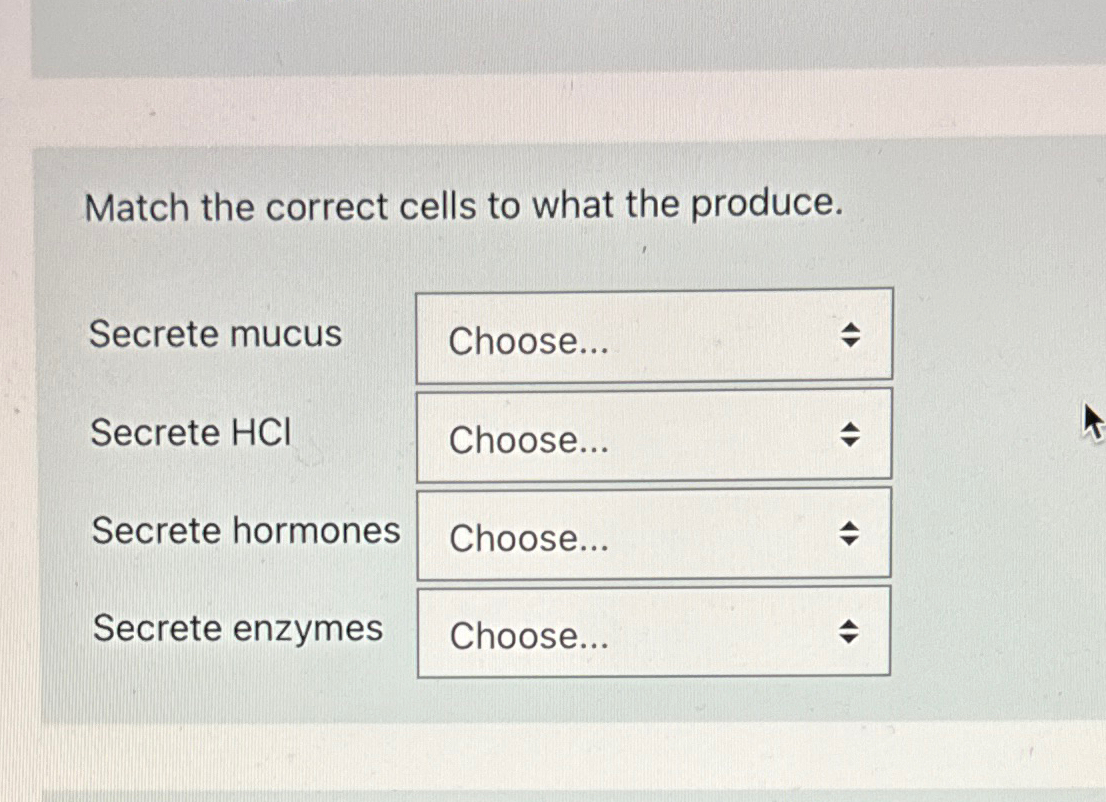The height and width of the screenshot is (802, 1106).
Task: Open the 'Choose...' dropdown for 'Secrete HCl'
Action: coord(654,434)
